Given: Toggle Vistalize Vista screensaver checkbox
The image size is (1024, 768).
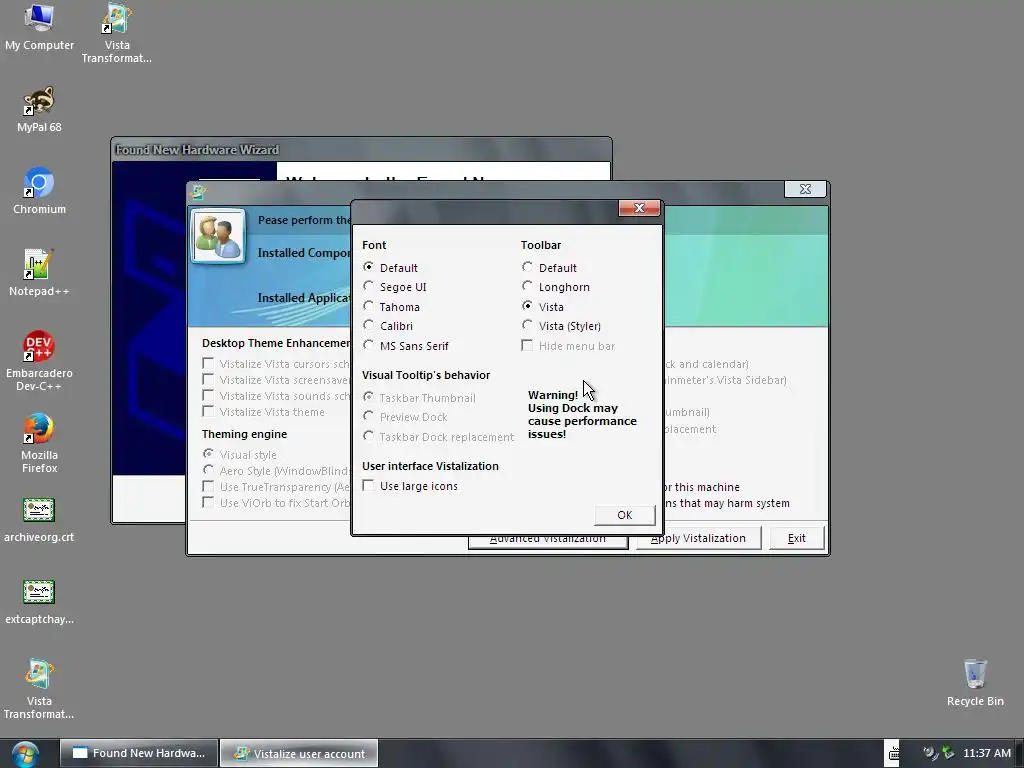Looking at the screenshot, I should 276,380.
